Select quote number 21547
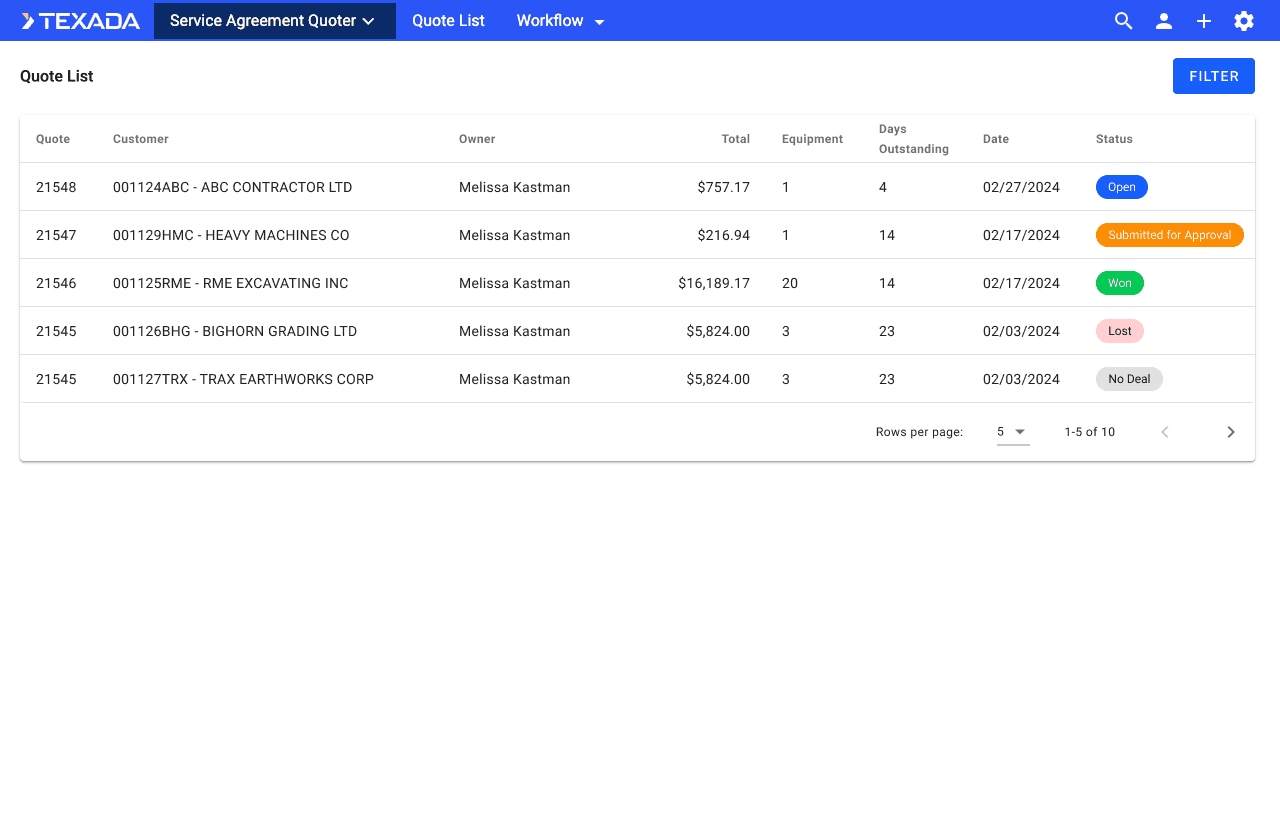1280x832 pixels. (56, 235)
